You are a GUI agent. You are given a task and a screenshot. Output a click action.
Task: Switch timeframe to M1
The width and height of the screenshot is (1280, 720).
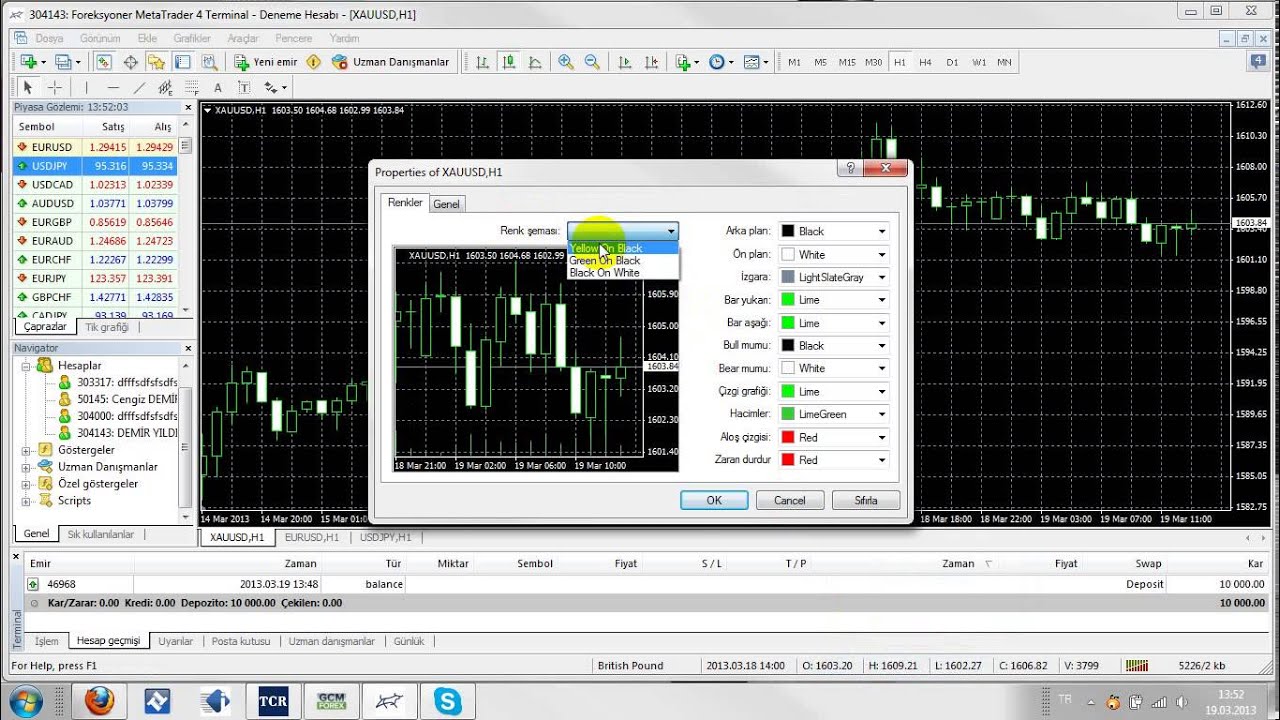pyautogui.click(x=795, y=62)
